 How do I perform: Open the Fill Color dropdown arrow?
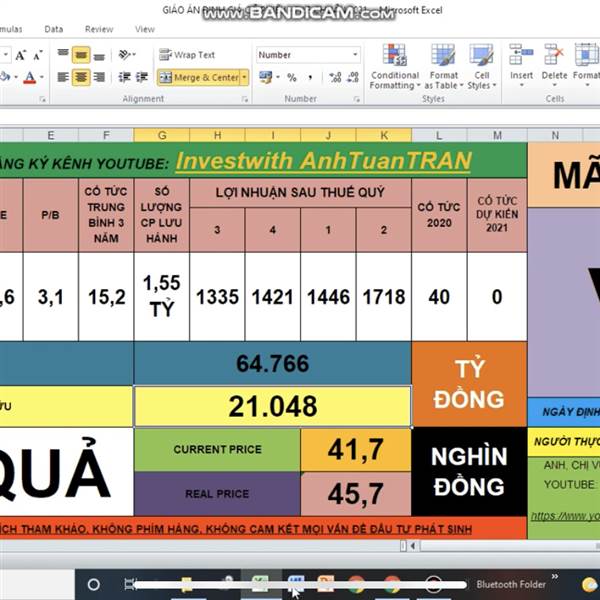pos(16,78)
